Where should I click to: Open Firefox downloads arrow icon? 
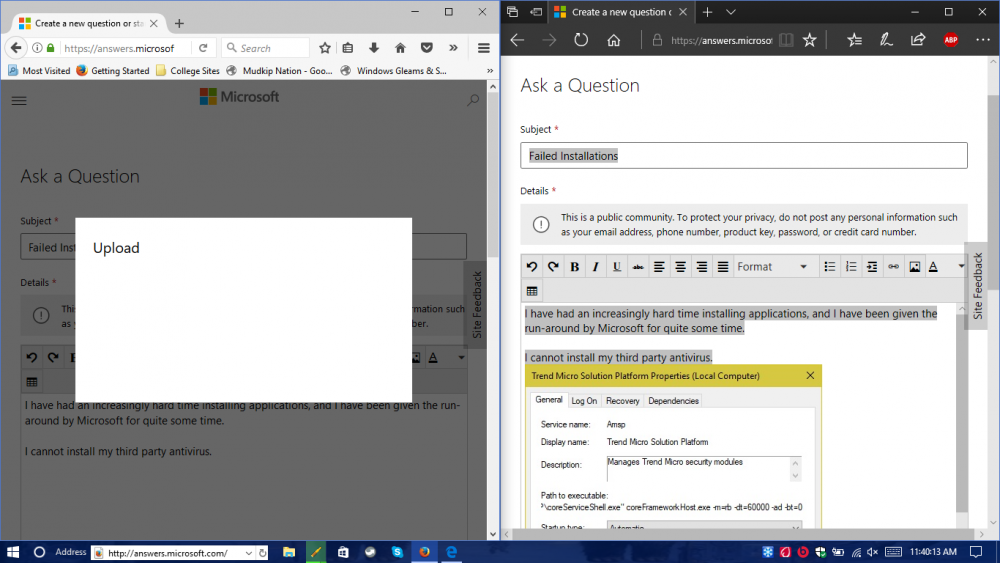(374, 48)
